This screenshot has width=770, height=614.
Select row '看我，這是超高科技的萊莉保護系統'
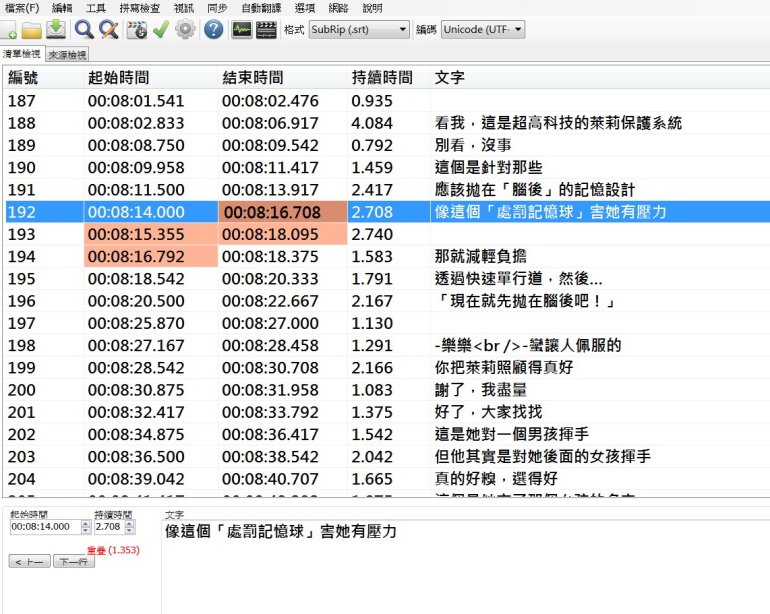pyautogui.click(x=387, y=123)
